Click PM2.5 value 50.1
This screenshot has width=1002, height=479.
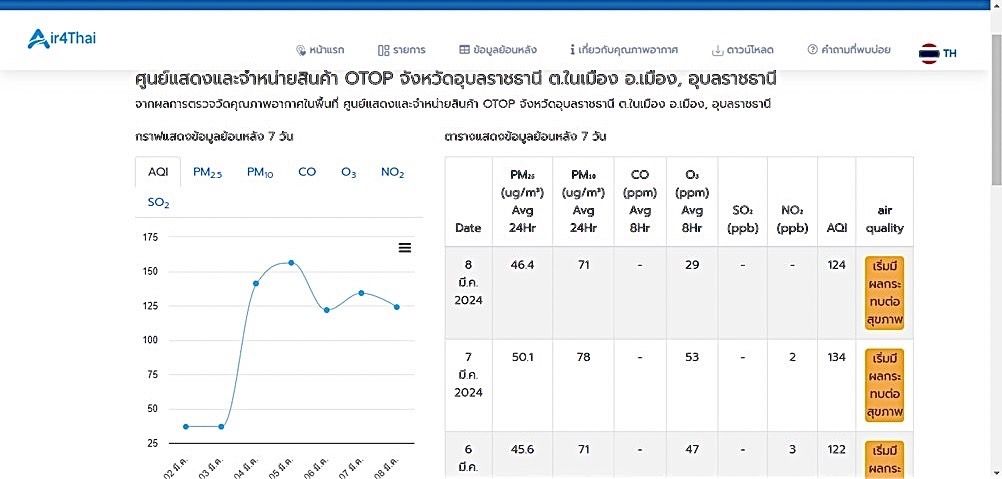point(522,357)
